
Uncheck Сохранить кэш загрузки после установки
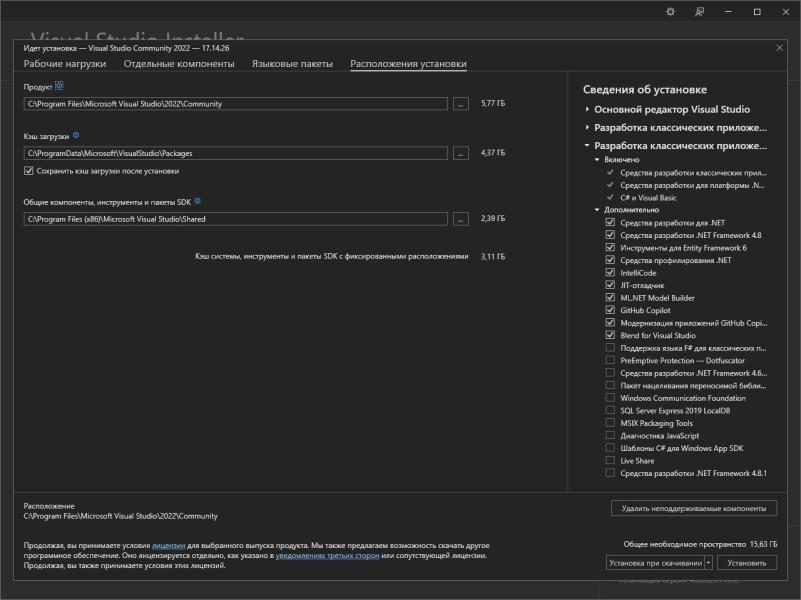pyautogui.click(x=28, y=171)
